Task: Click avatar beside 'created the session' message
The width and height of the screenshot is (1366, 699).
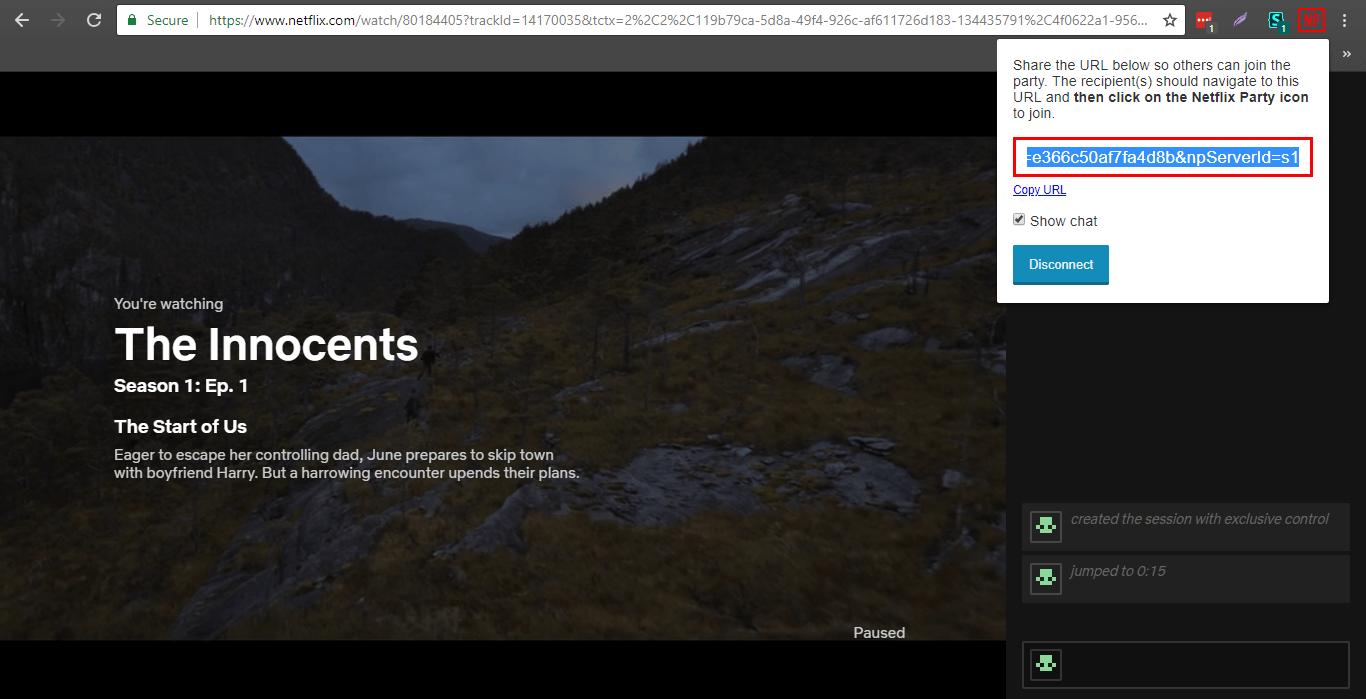Action: pos(1046,525)
